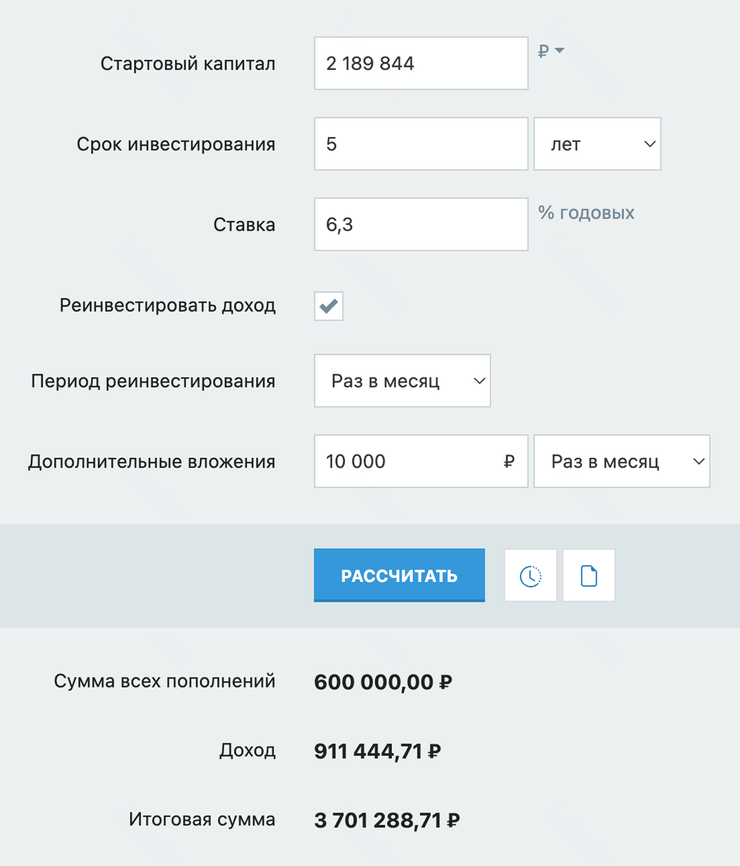
Task: Click the Стартовый капитал label
Action: [188, 64]
